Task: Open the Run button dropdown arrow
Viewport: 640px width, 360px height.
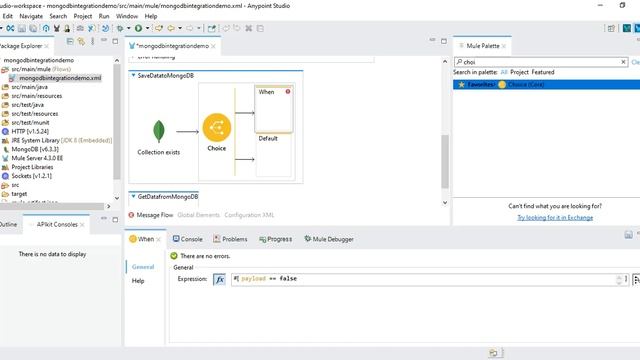Action: pos(147,28)
